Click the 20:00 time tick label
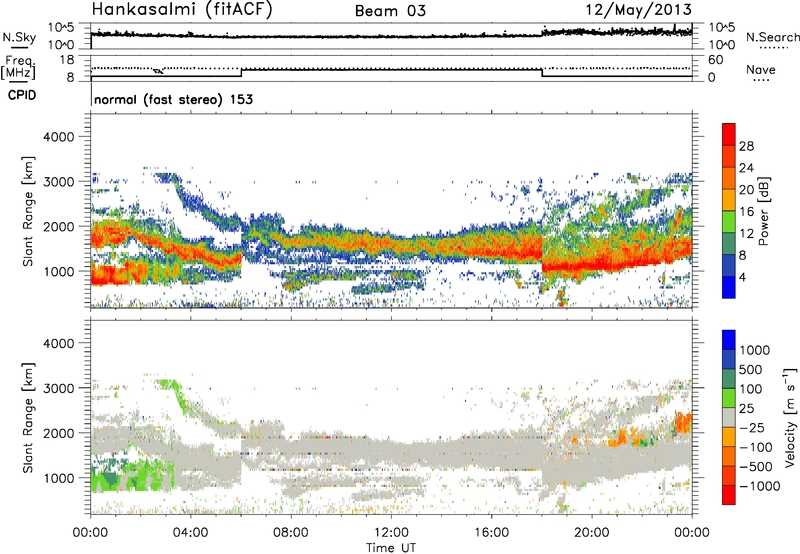 click(x=591, y=533)
